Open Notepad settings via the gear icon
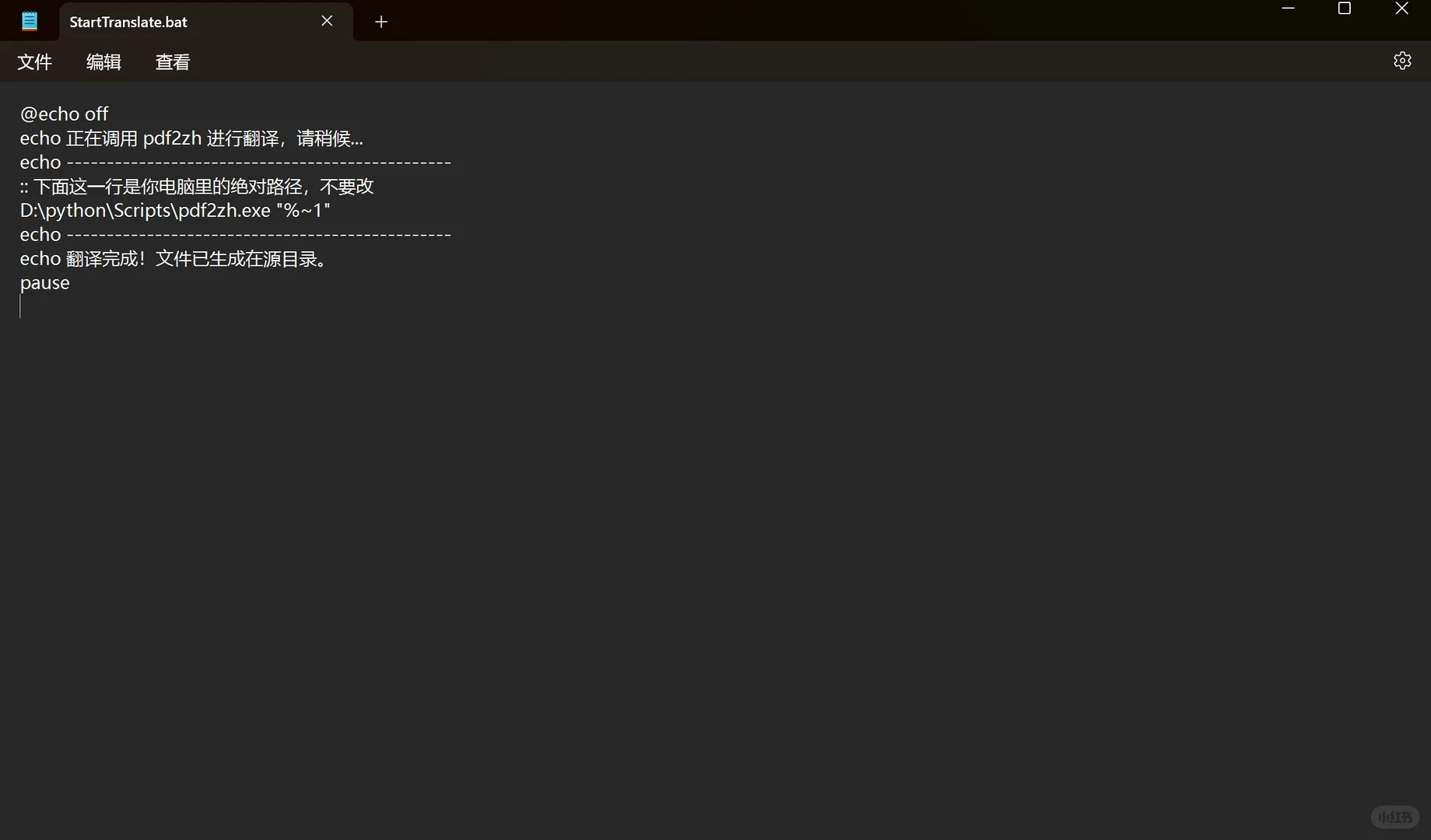The width and height of the screenshot is (1431, 840). pyautogui.click(x=1401, y=61)
